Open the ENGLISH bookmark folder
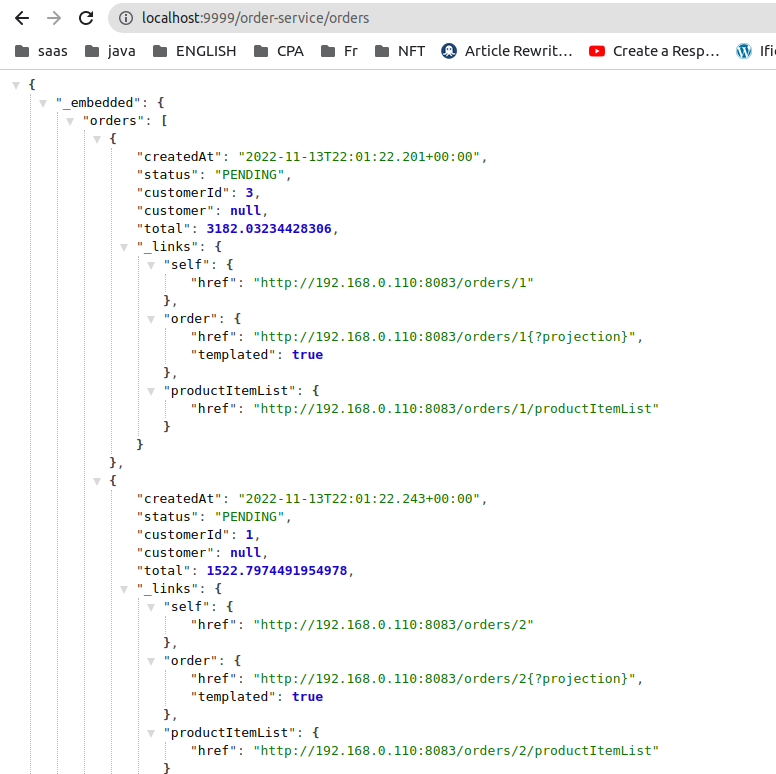This screenshot has width=776, height=774. [194, 51]
